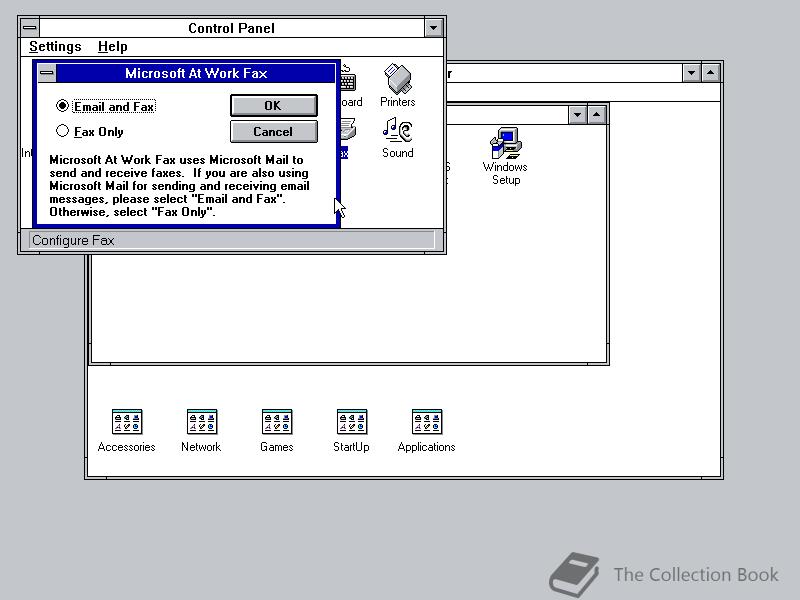Open the Applications program group
The height and width of the screenshot is (600, 800).
tap(427, 431)
